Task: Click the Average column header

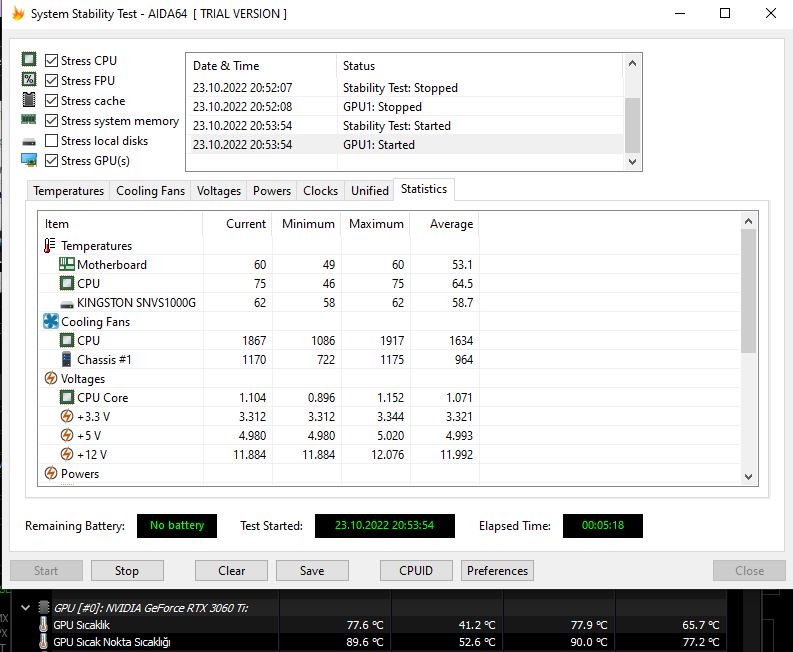Action: tap(445, 224)
